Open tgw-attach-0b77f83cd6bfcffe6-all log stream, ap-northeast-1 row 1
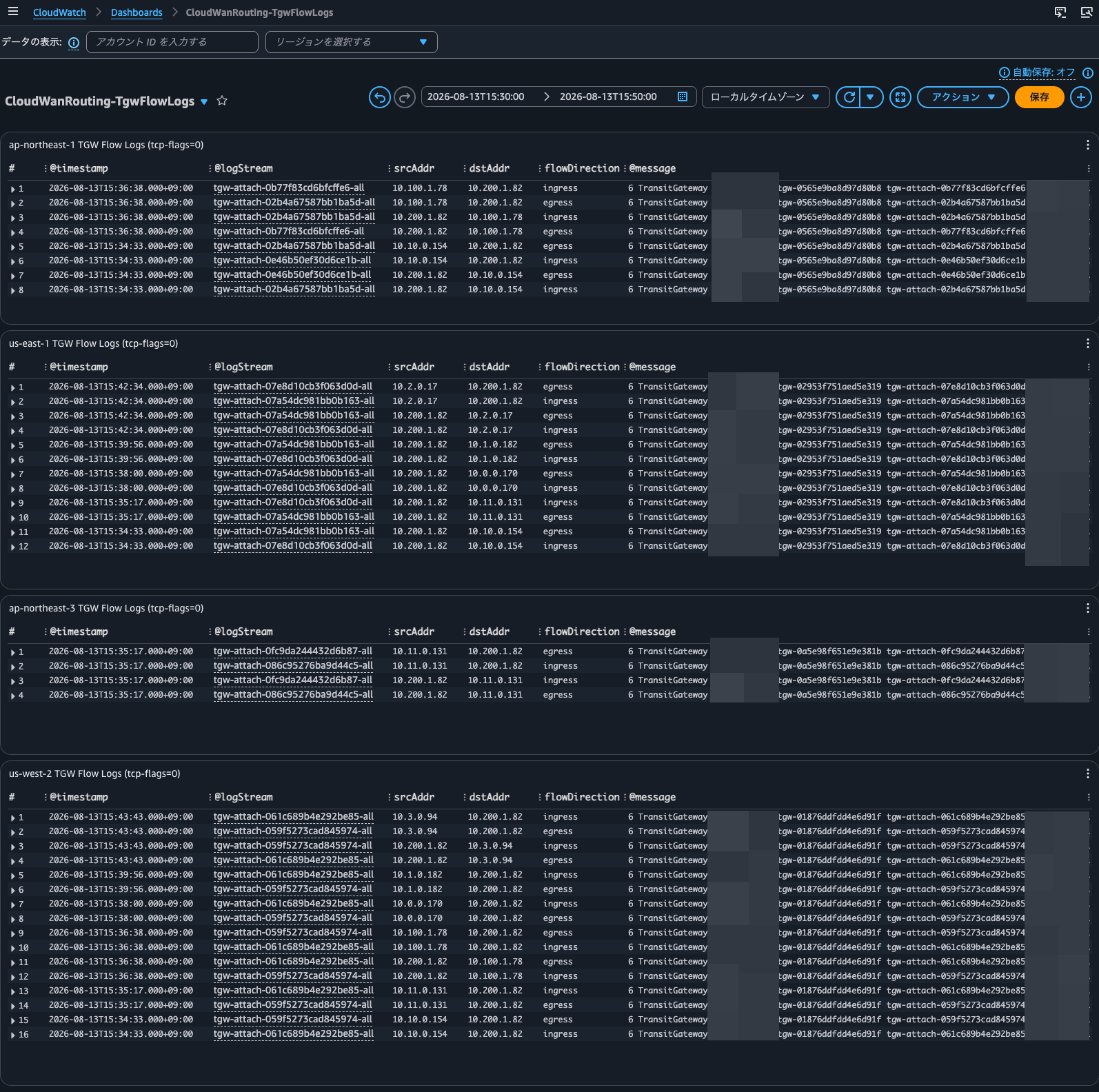The height and width of the screenshot is (1092, 1099). pos(289,188)
